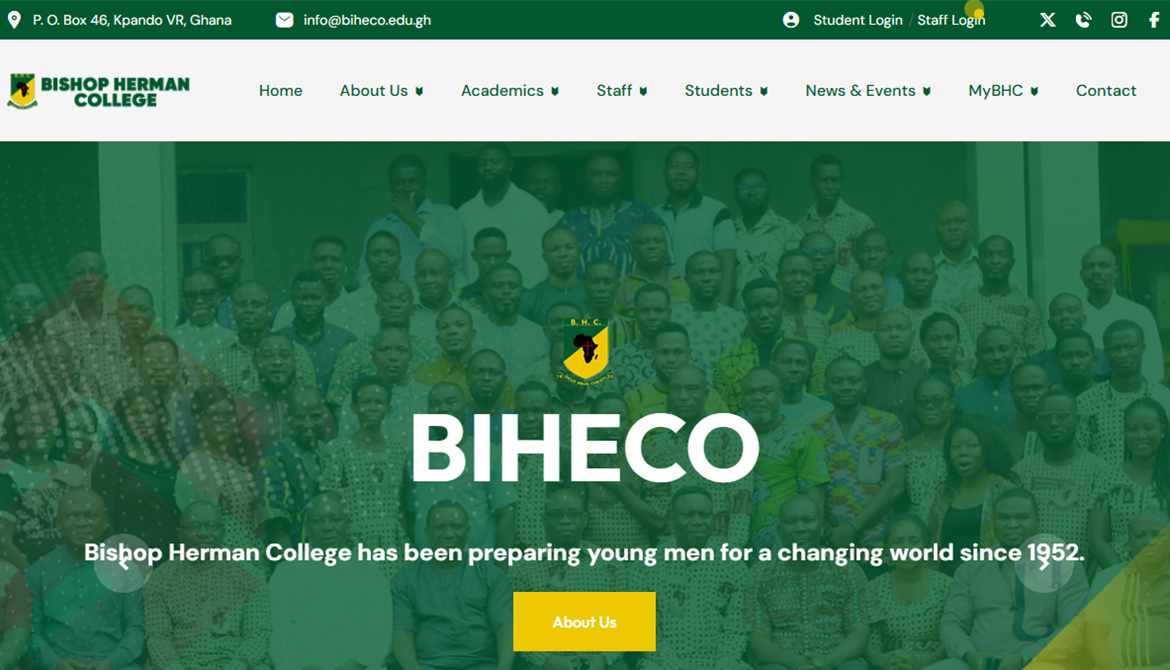Click the envelope email icon
The height and width of the screenshot is (670, 1170).
[x=284, y=20]
